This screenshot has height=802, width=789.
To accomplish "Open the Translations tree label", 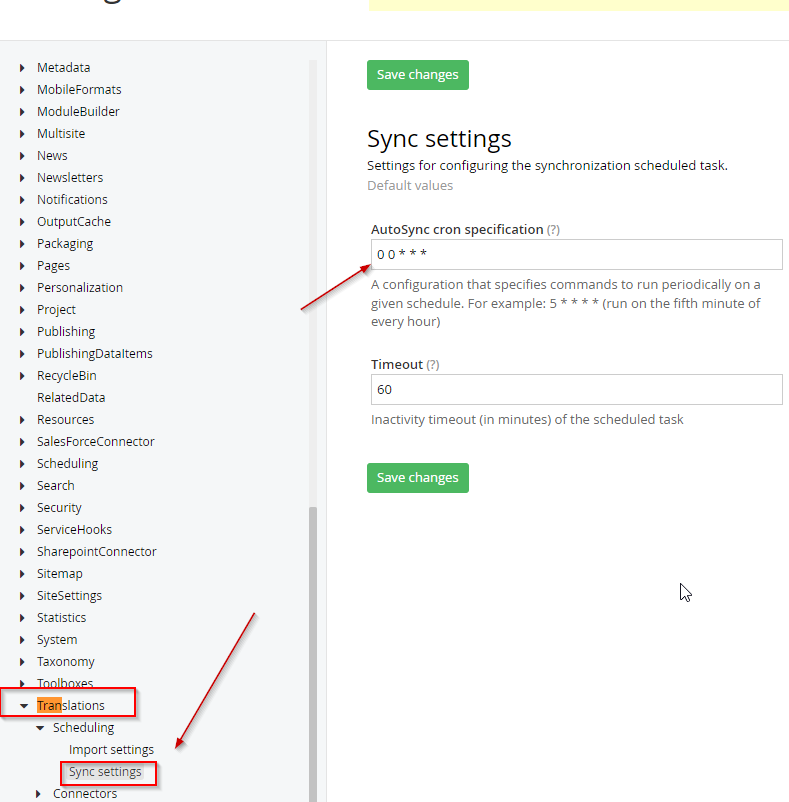I will (x=71, y=705).
